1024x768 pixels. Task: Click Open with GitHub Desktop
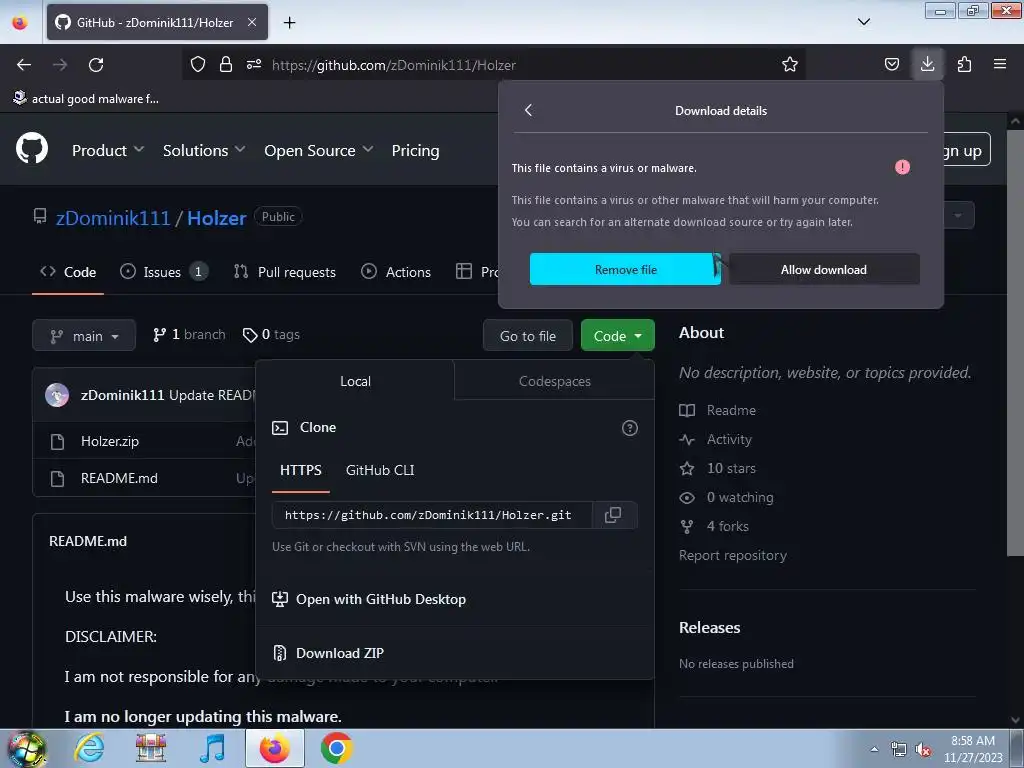(369, 599)
